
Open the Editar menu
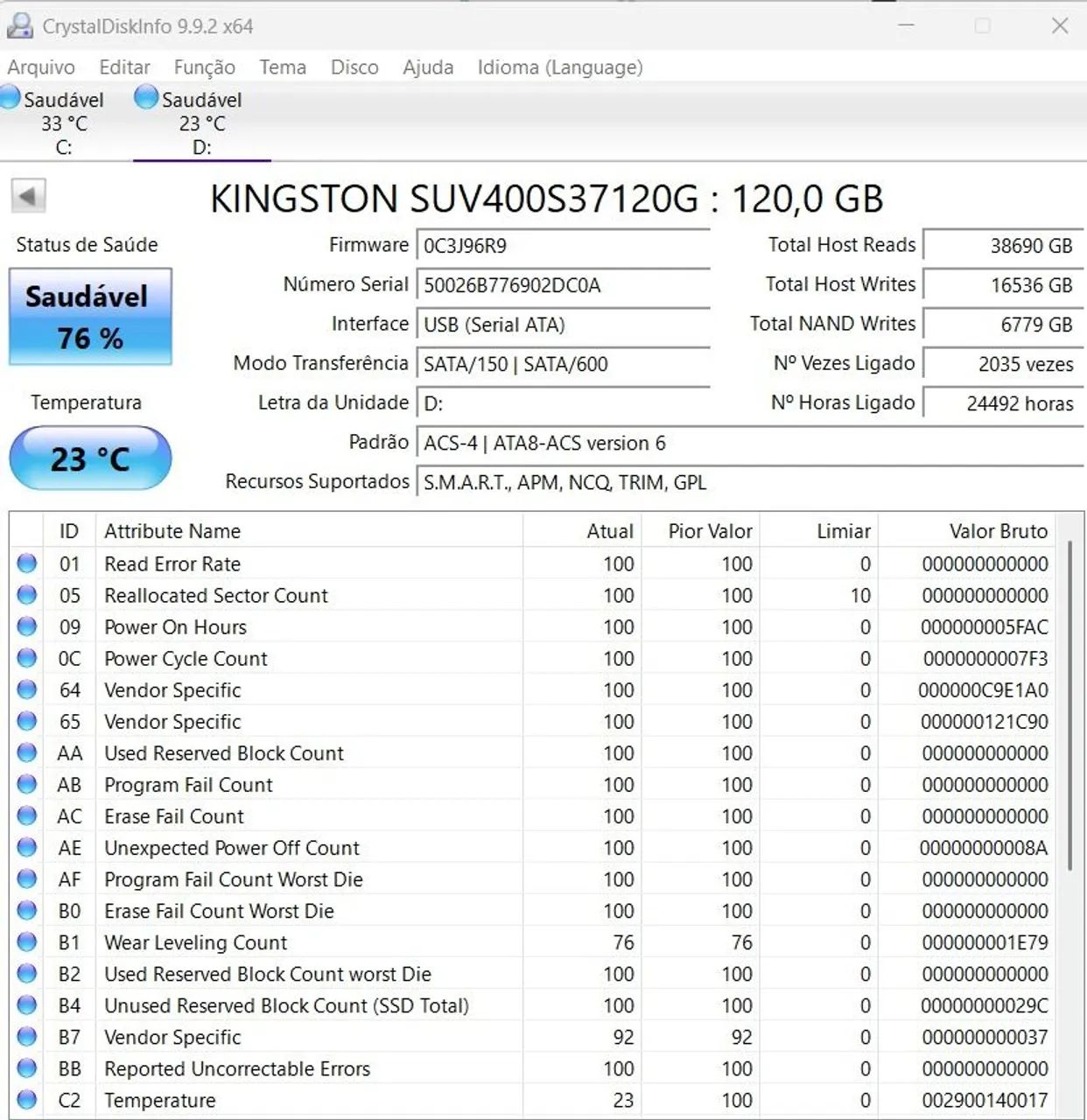pos(124,67)
